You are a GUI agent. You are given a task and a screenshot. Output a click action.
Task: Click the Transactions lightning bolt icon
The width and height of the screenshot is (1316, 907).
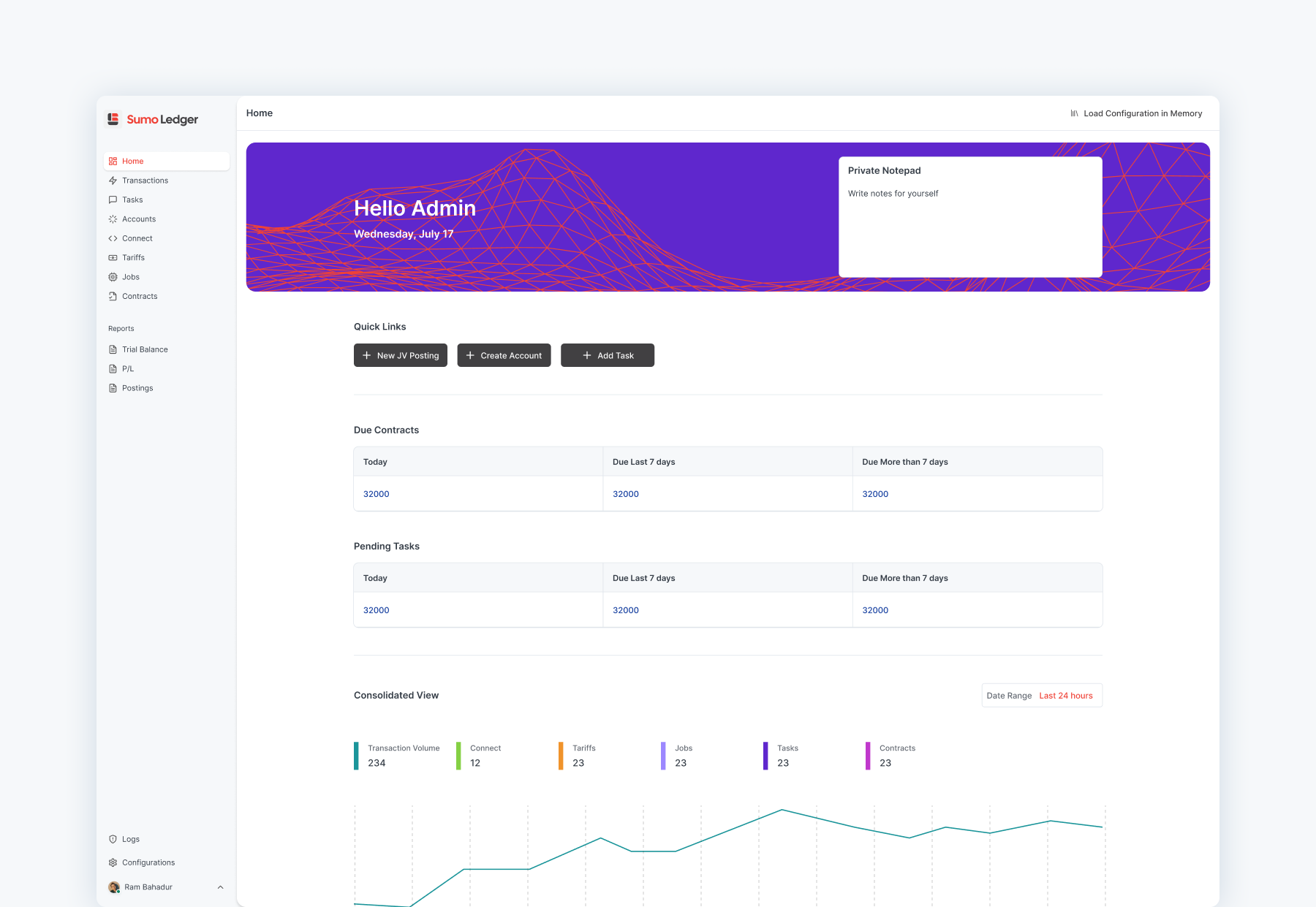coord(113,181)
